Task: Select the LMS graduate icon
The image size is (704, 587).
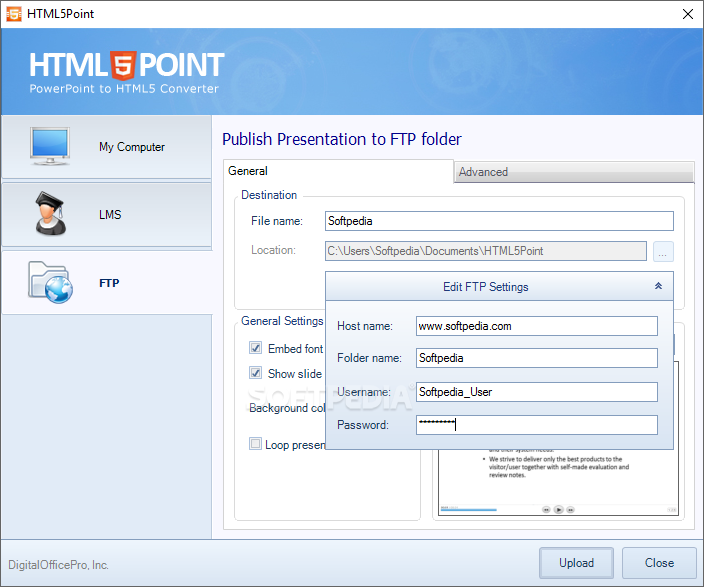Action: (50, 214)
